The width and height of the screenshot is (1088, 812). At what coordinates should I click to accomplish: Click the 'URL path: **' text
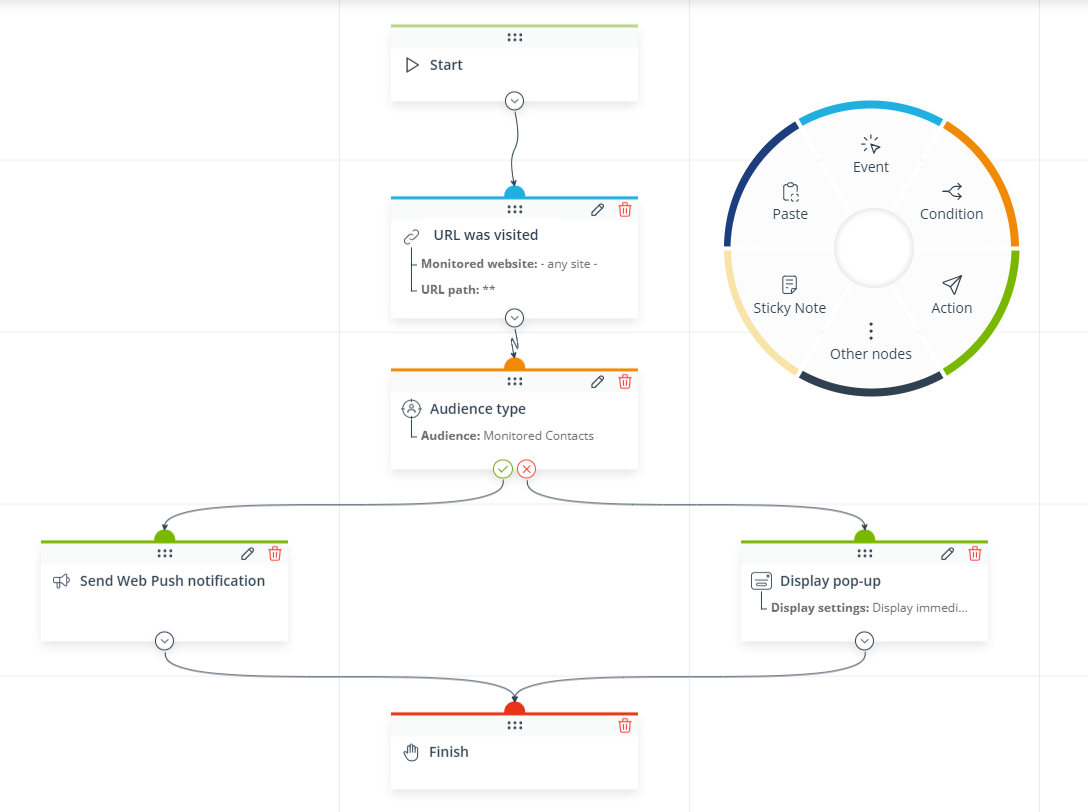[458, 289]
